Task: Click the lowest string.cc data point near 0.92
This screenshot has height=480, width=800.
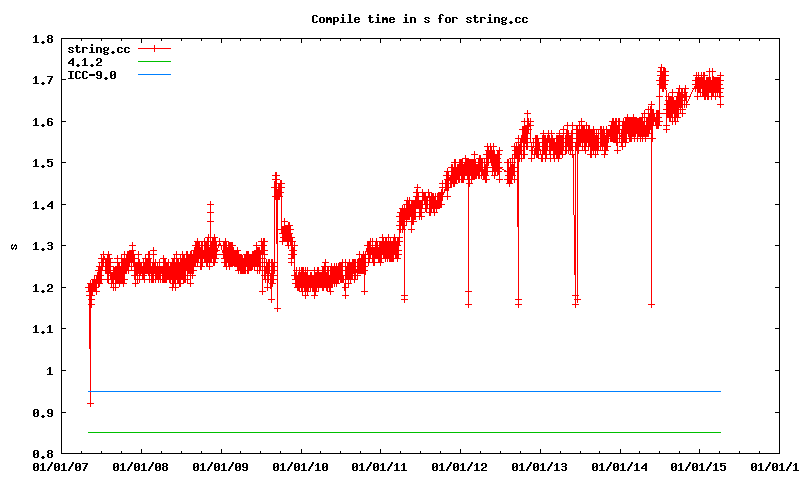Action: click(90, 403)
